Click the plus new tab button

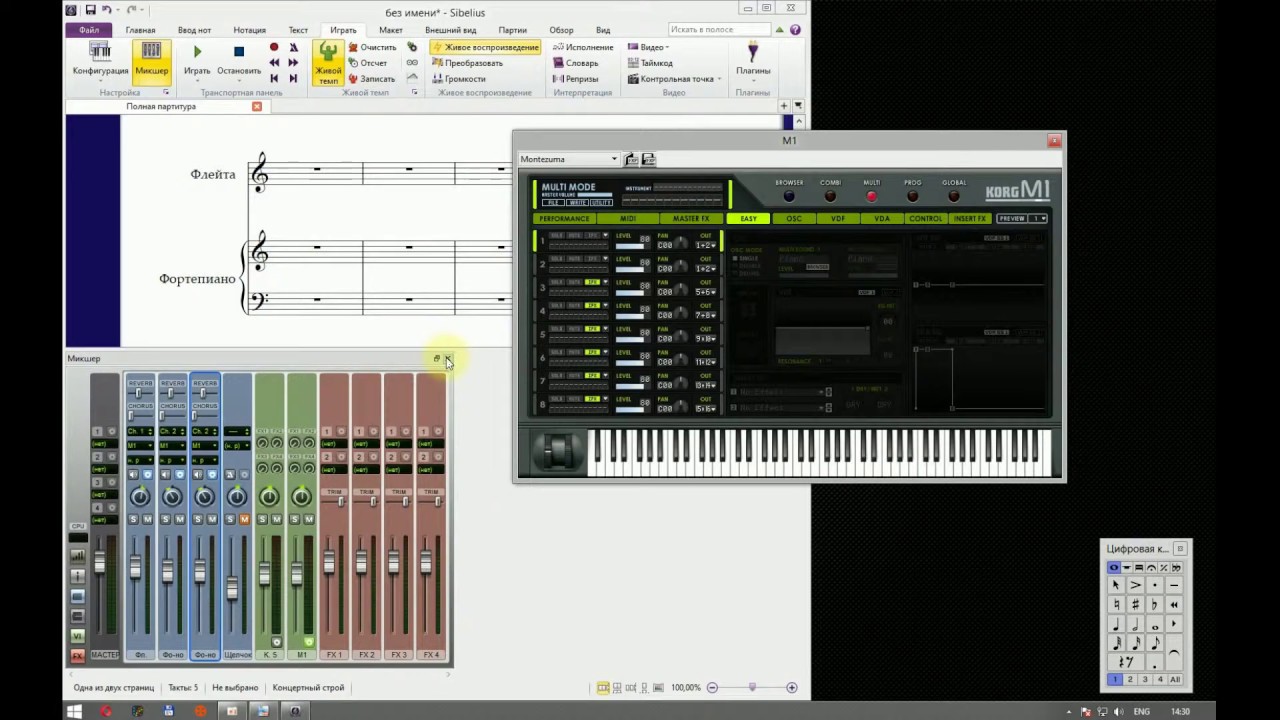pyautogui.click(x=785, y=106)
